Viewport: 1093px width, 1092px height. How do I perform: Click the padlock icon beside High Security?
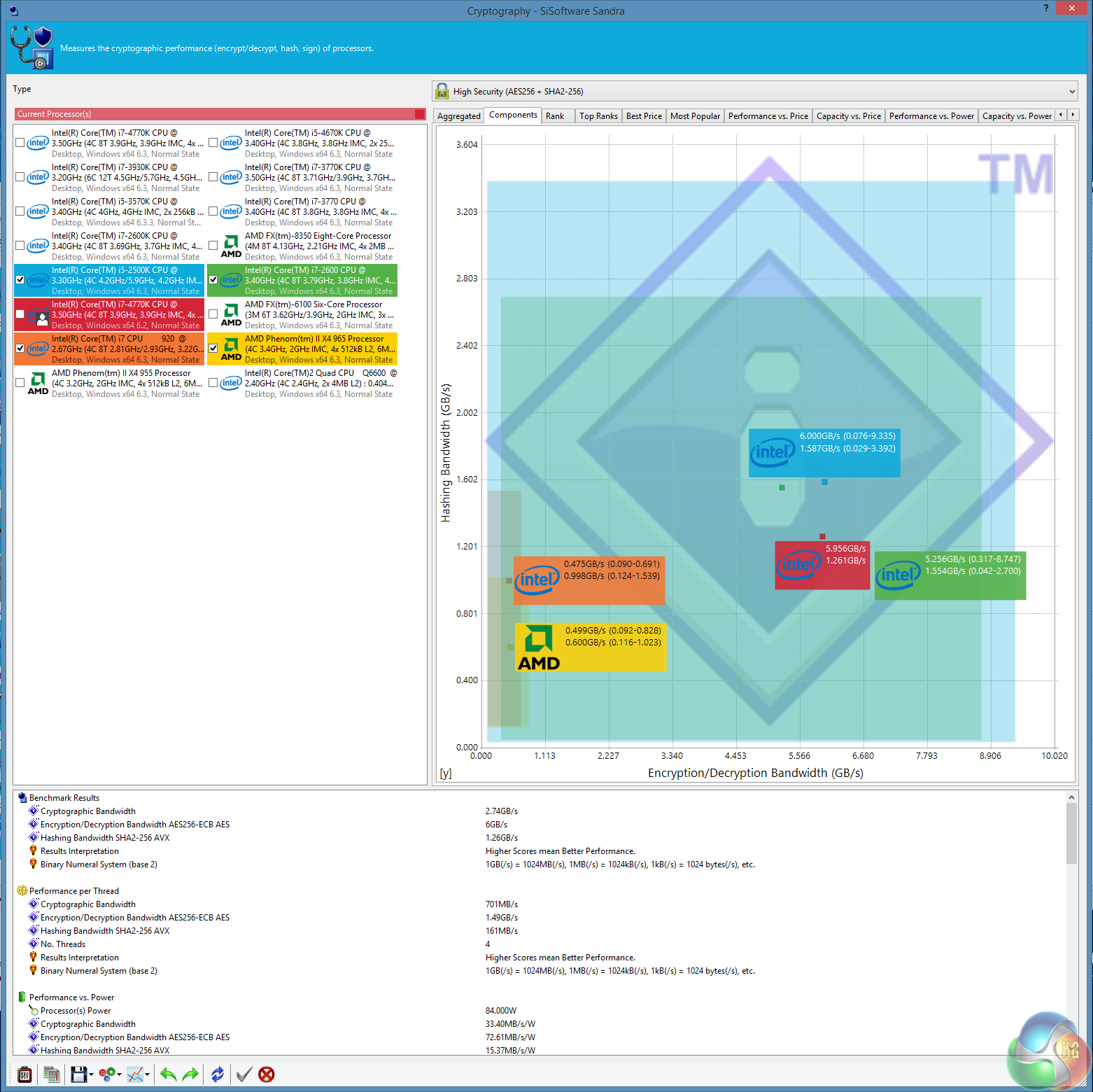pyautogui.click(x=442, y=91)
